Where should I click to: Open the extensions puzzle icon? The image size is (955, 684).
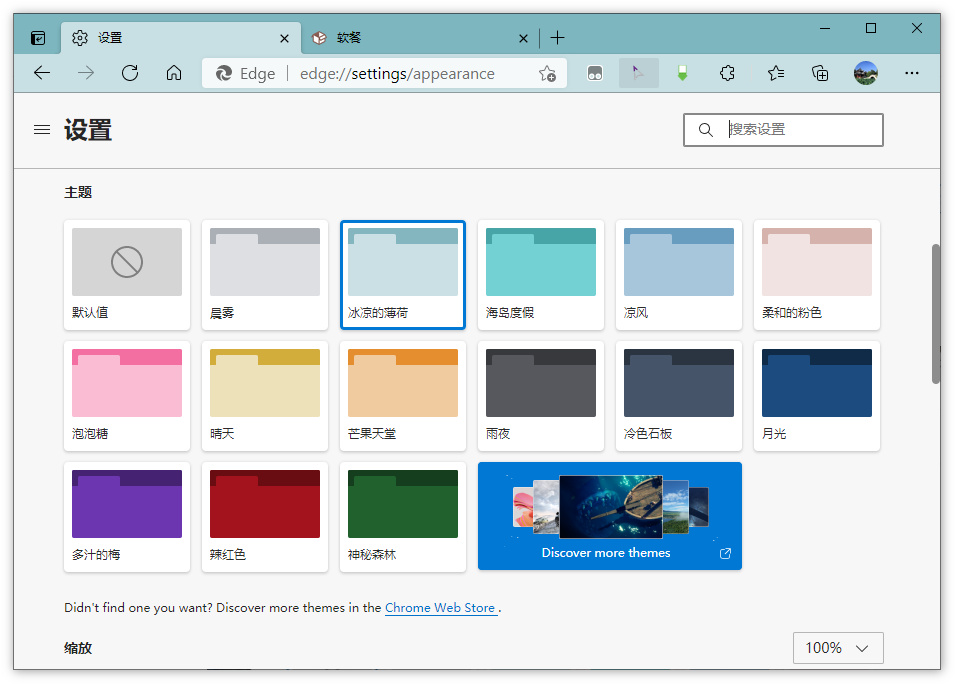pos(728,73)
